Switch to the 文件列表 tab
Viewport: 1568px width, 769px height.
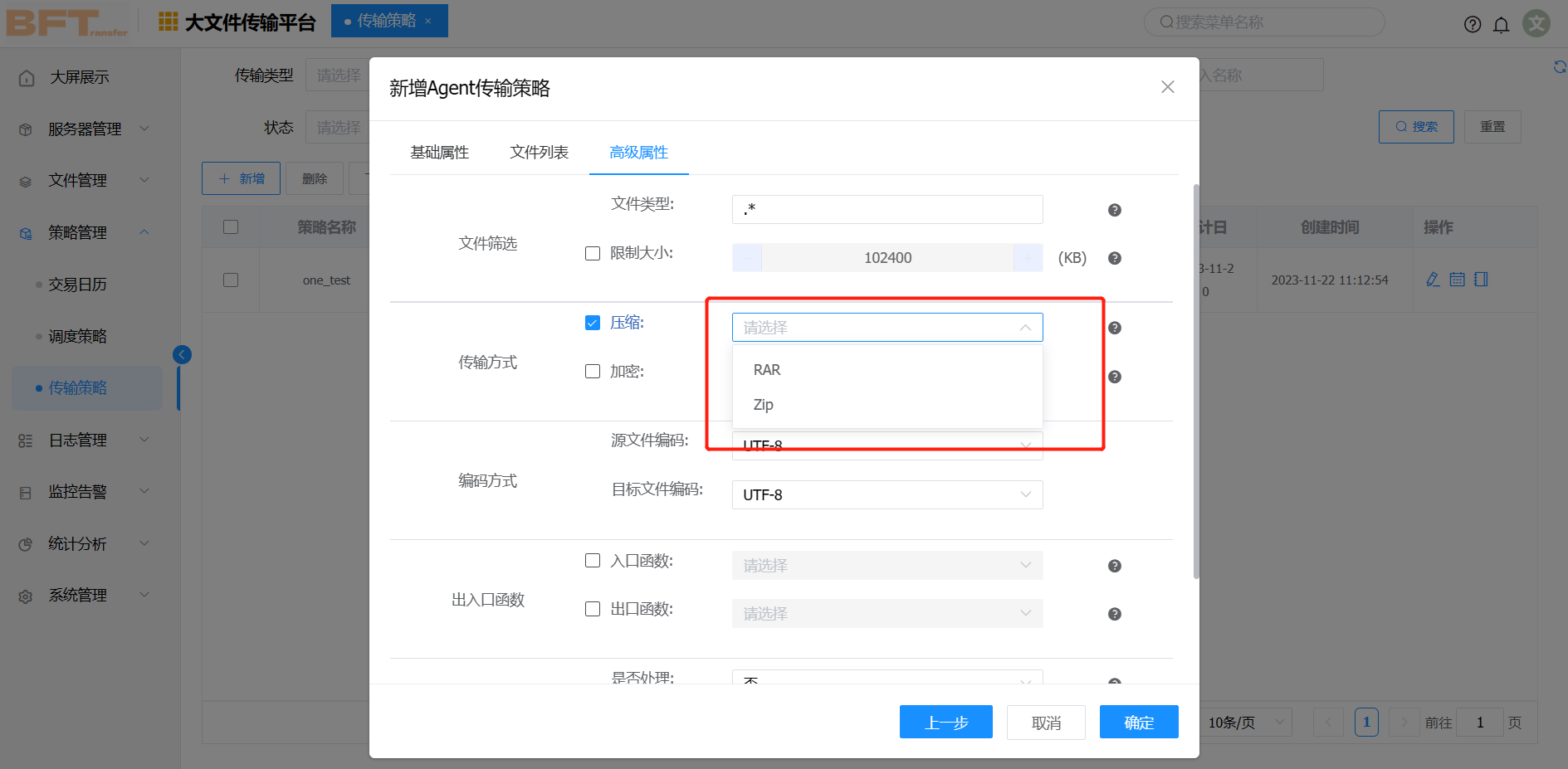(539, 153)
